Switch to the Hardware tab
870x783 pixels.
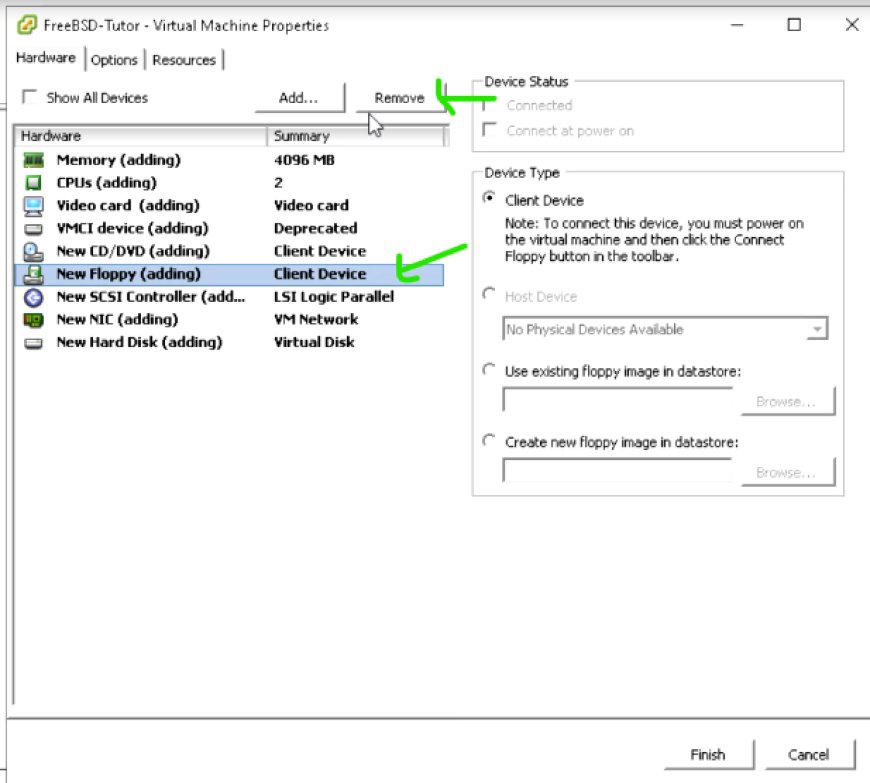45,58
